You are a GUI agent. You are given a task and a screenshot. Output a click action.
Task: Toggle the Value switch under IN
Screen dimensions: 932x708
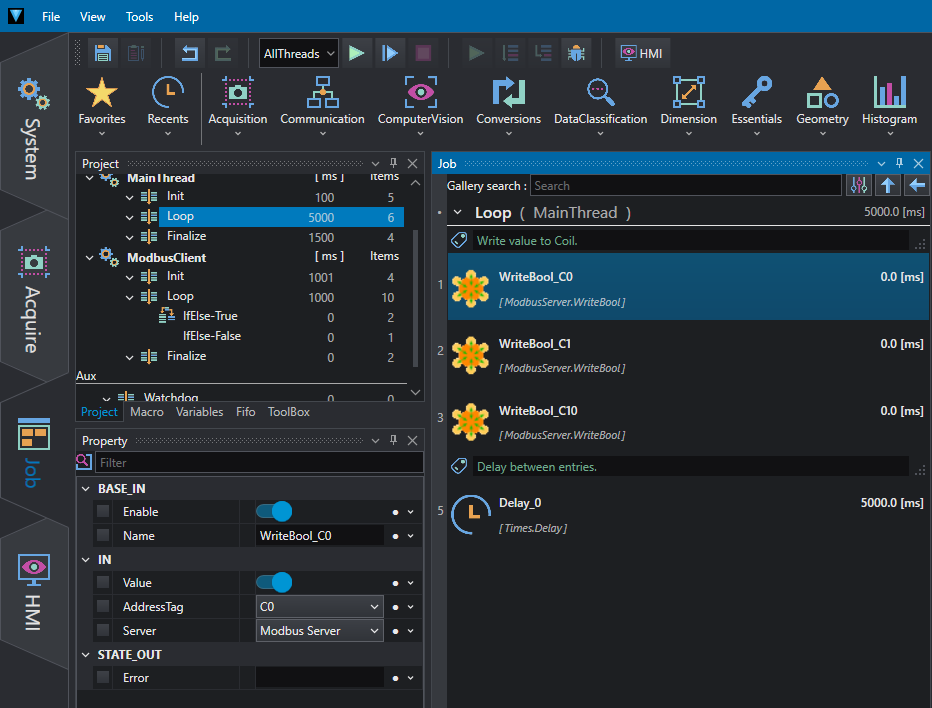(274, 583)
